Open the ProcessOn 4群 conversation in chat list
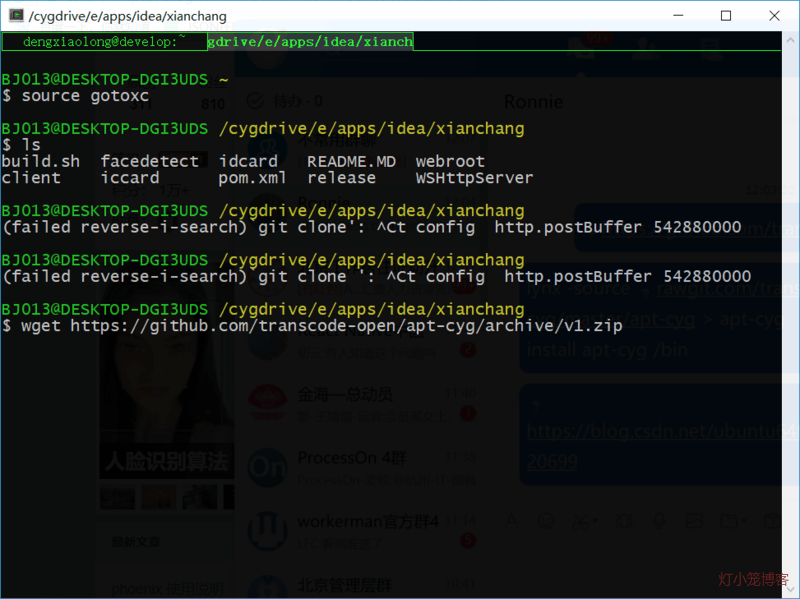Screen dimensions: 800x599 coord(362,467)
